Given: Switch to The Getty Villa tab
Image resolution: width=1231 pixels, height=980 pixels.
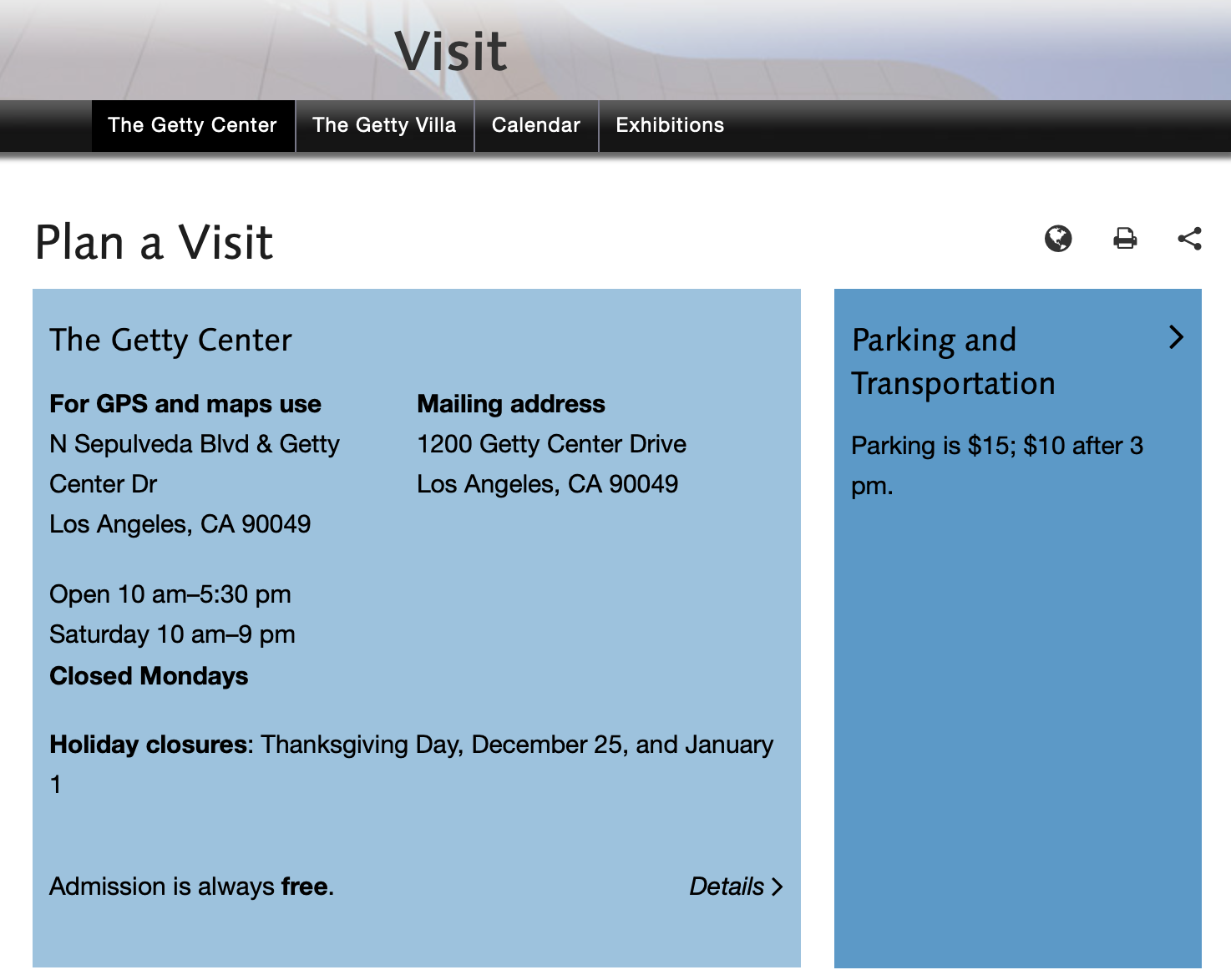Looking at the screenshot, I should pyautogui.click(x=384, y=125).
